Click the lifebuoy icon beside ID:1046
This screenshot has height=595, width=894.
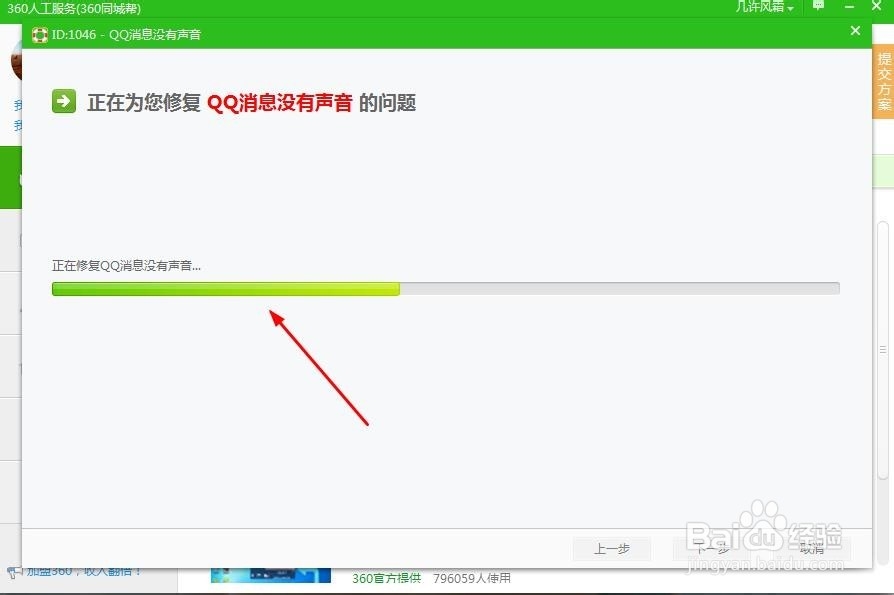pyautogui.click(x=40, y=35)
